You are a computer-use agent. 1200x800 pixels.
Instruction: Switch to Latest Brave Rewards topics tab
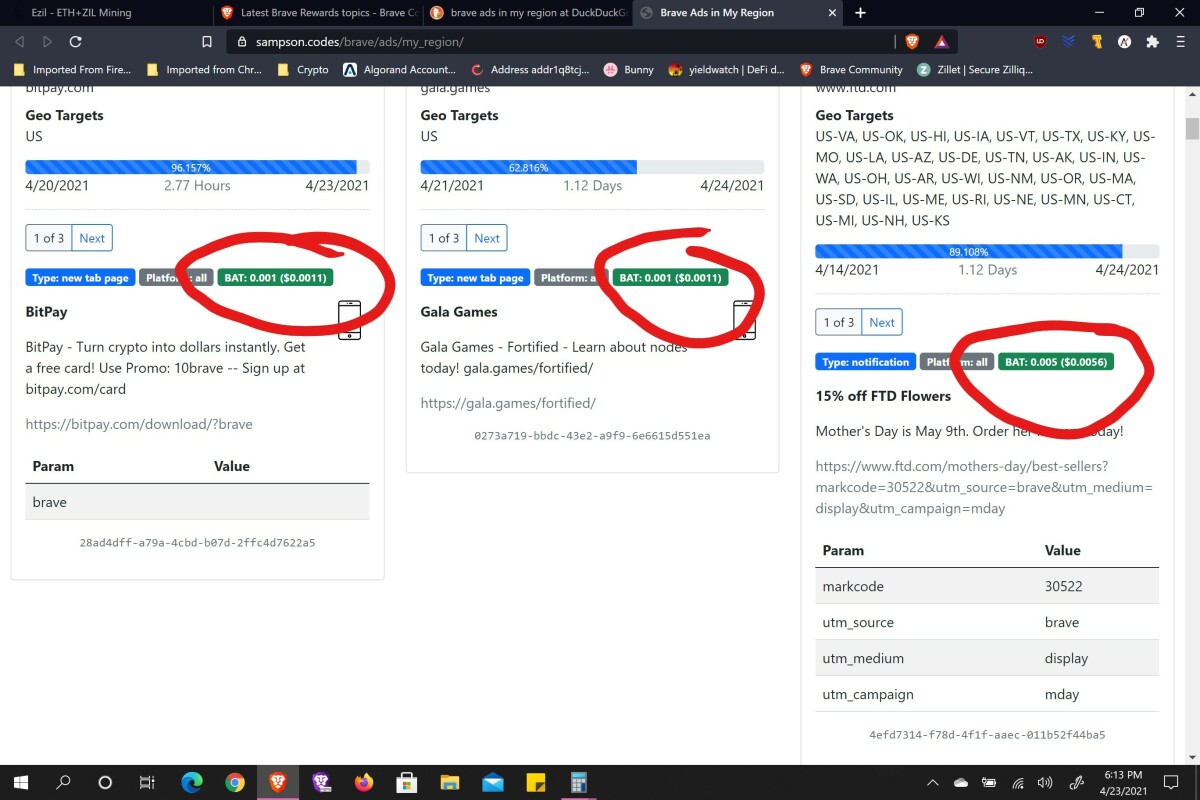320,13
